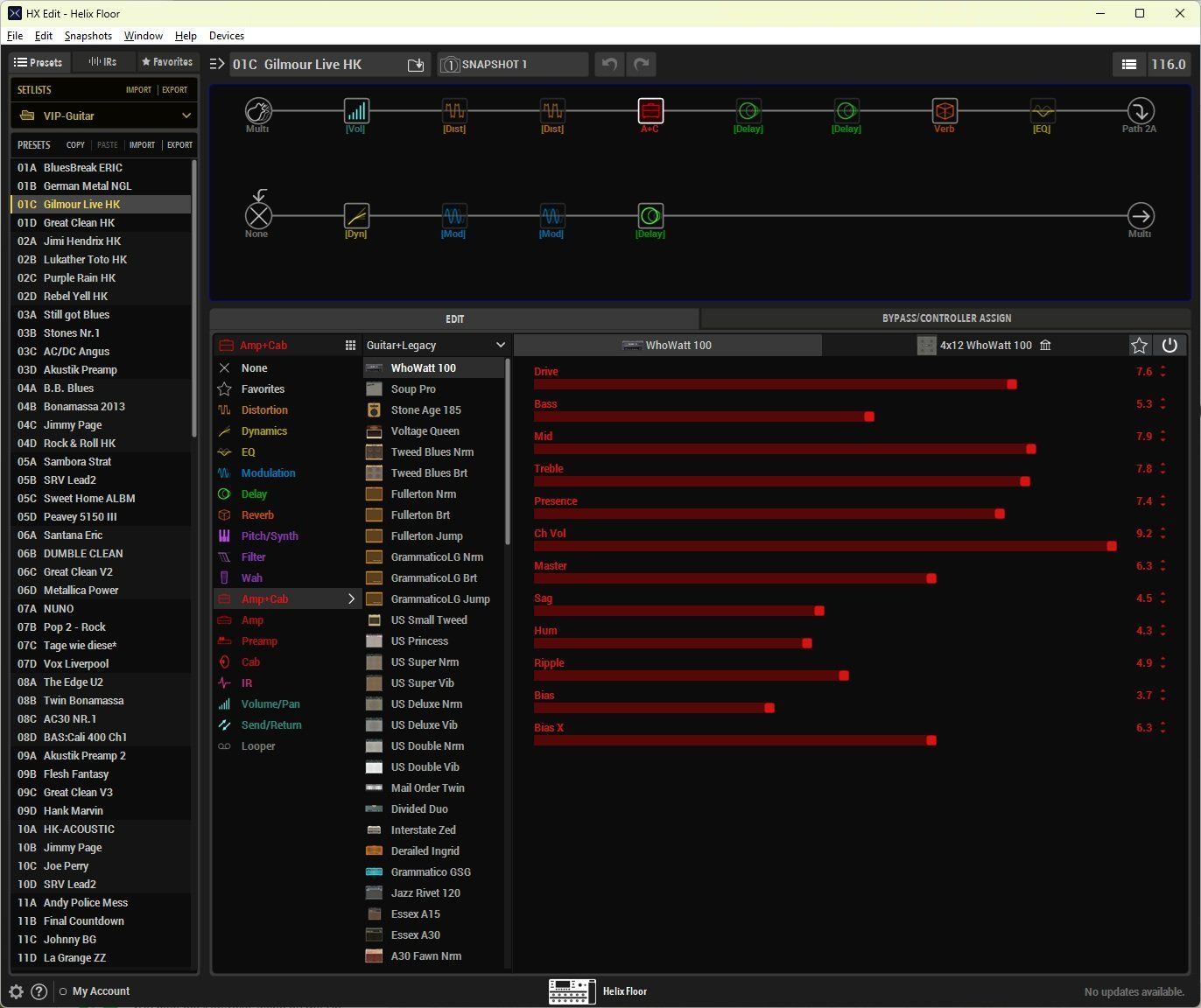This screenshot has width=1201, height=1008.
Task: Toggle the library panel collapse button
Action: (x=217, y=64)
